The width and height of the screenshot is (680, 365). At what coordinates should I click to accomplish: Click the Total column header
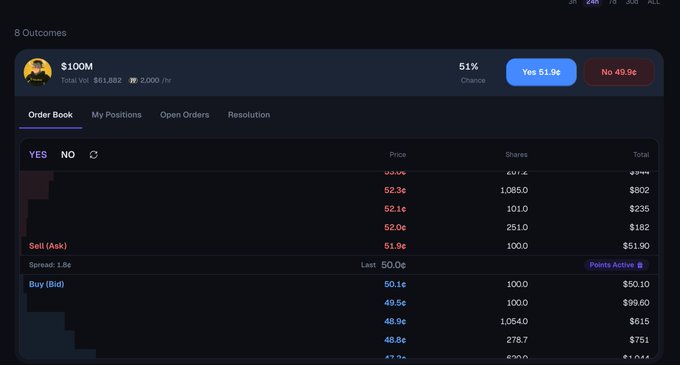pos(641,155)
